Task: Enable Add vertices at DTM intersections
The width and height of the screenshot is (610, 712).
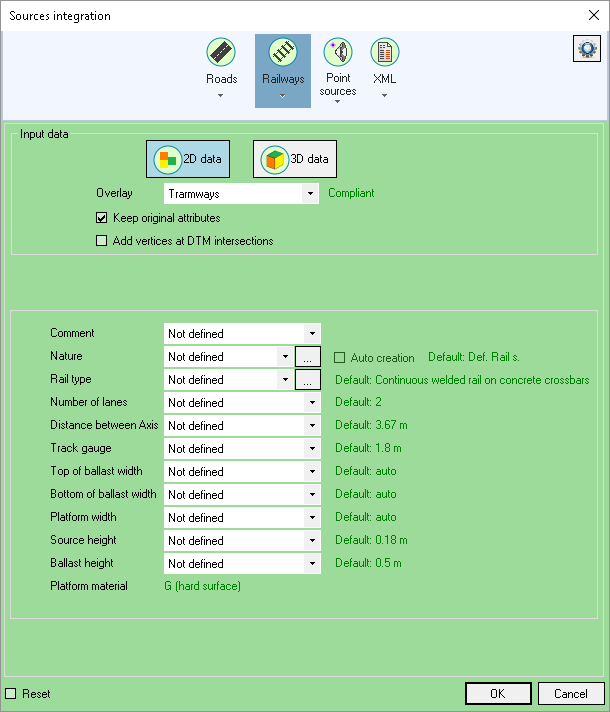Action: (x=101, y=241)
